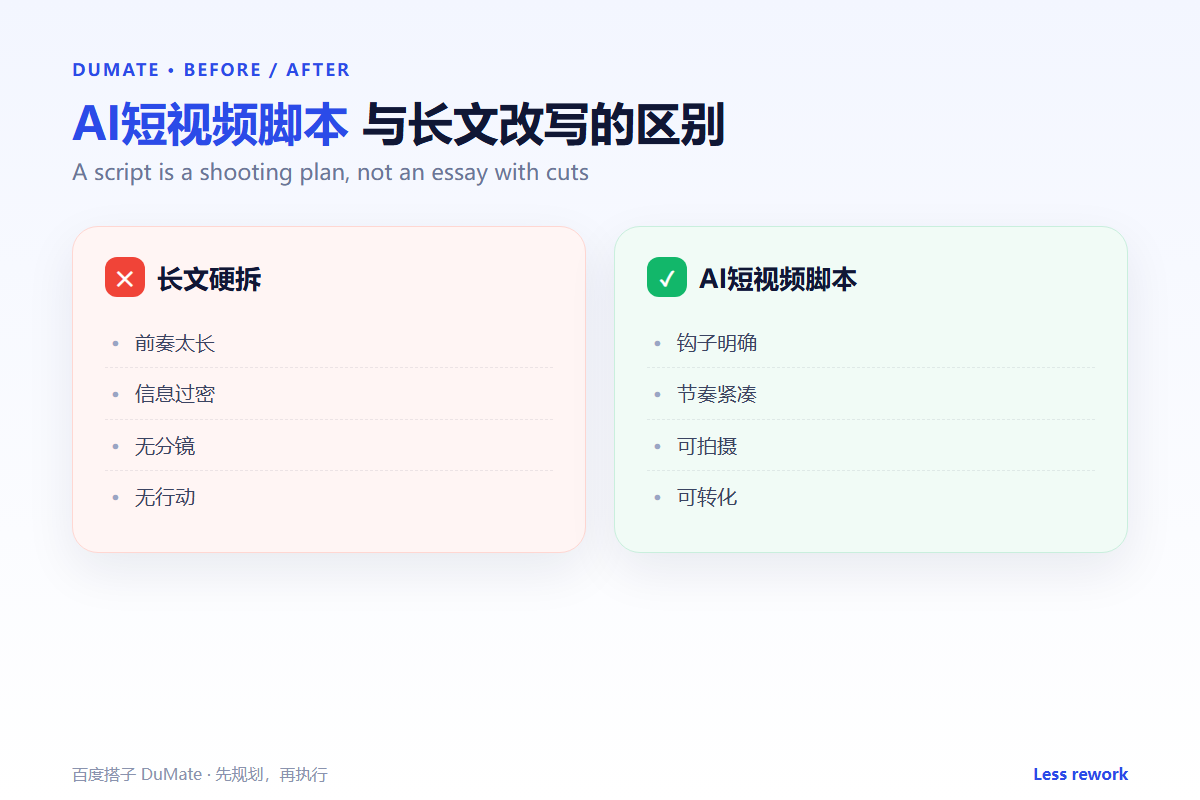Select the green card heading AI短视频脚本
Viewport: 1200px width, 800px height.
coord(778,279)
